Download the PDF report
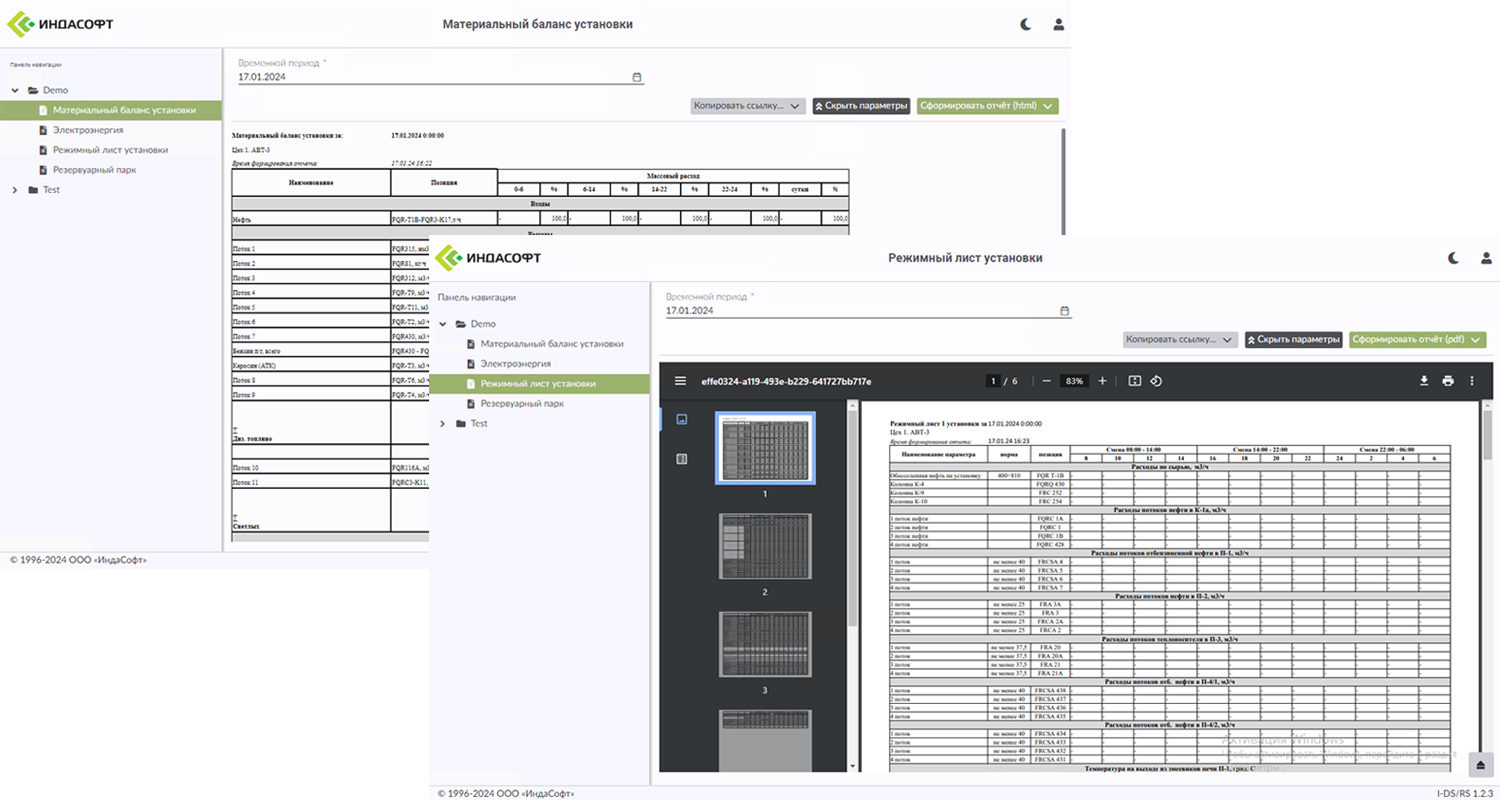Image resolution: width=1500 pixels, height=800 pixels. [1424, 381]
